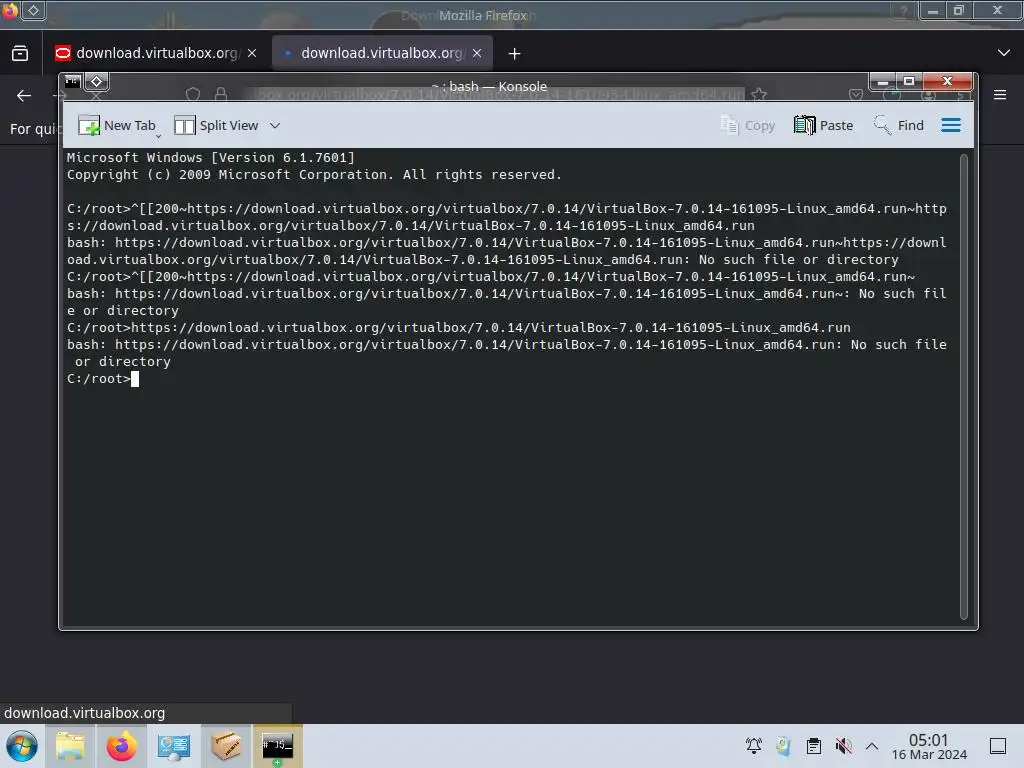The width and height of the screenshot is (1024, 768).
Task: Click the Konsole terminal scrollbar
Action: point(964,387)
